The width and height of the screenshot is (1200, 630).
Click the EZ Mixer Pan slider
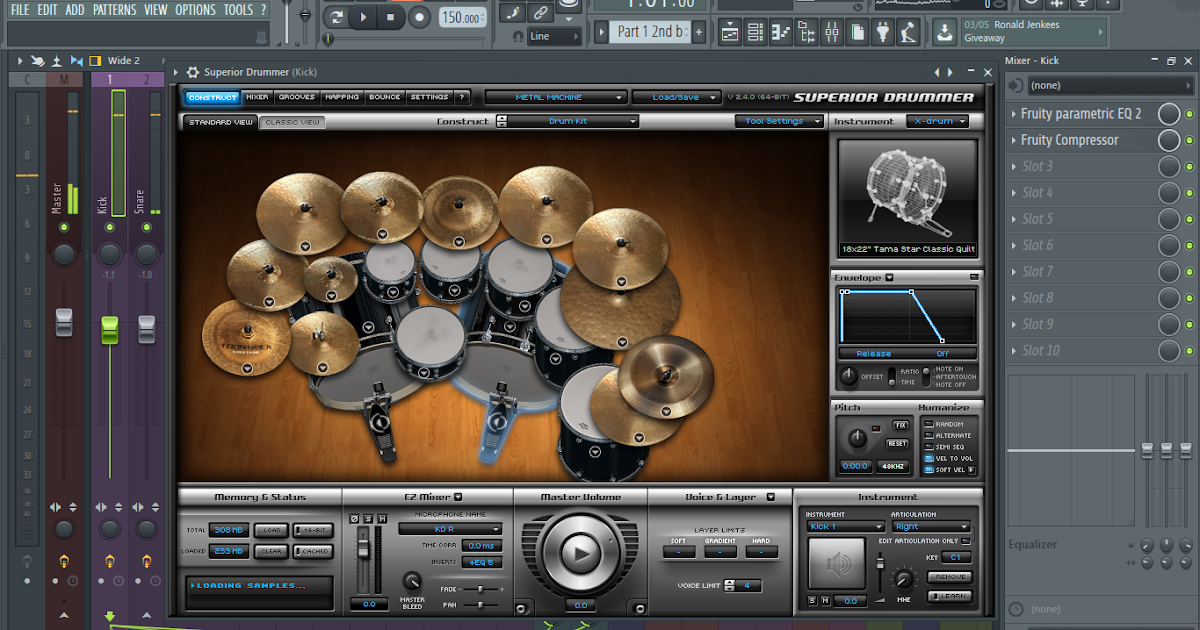(481, 605)
